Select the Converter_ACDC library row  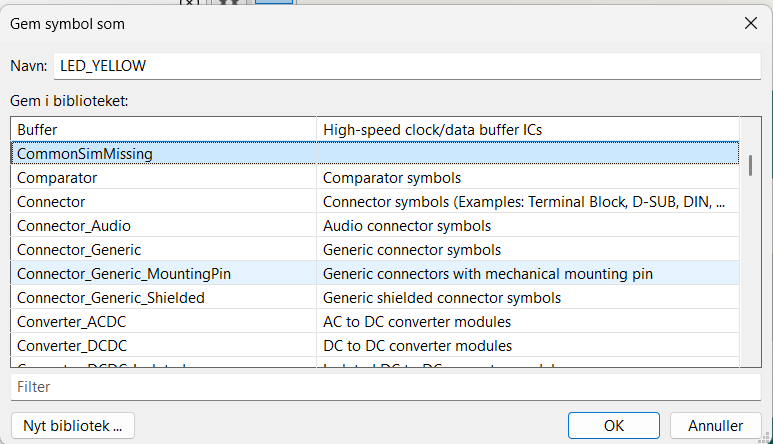(375, 322)
